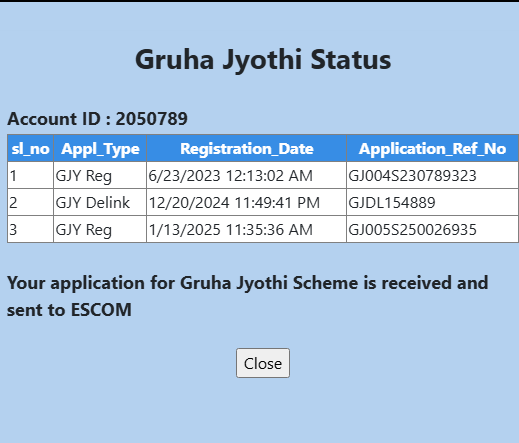The height and width of the screenshot is (443, 519).
Task: Click the Account ID : 2050789 label
Action: [x=97, y=119]
